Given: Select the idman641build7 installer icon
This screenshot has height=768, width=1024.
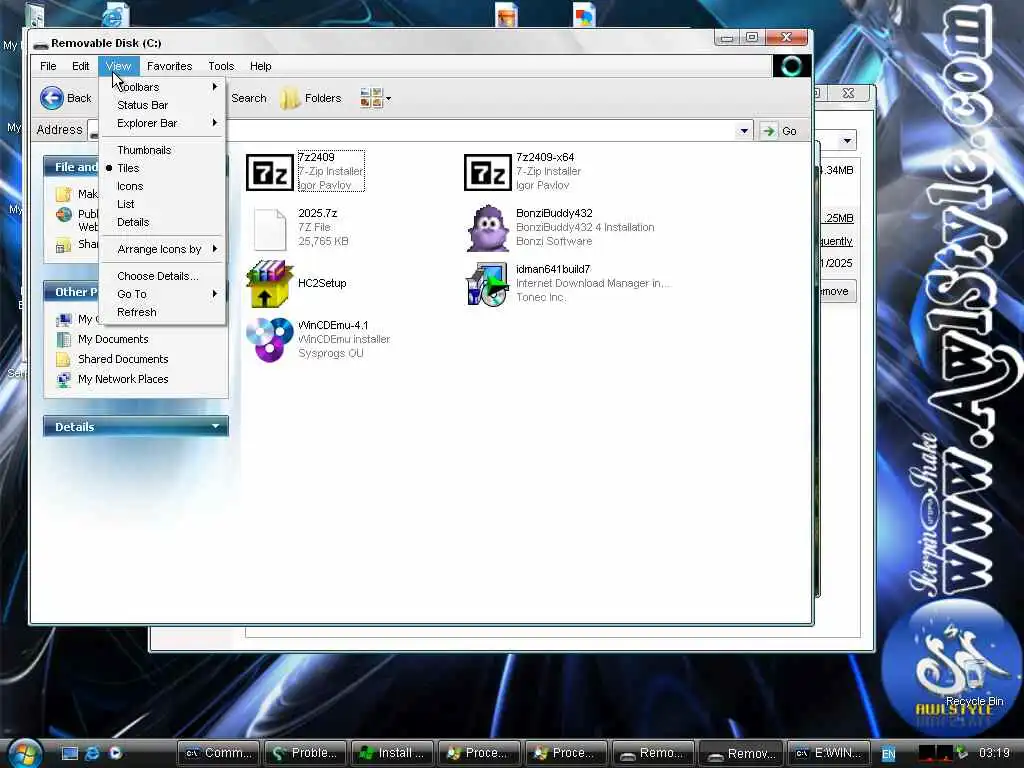Looking at the screenshot, I should pyautogui.click(x=487, y=283).
